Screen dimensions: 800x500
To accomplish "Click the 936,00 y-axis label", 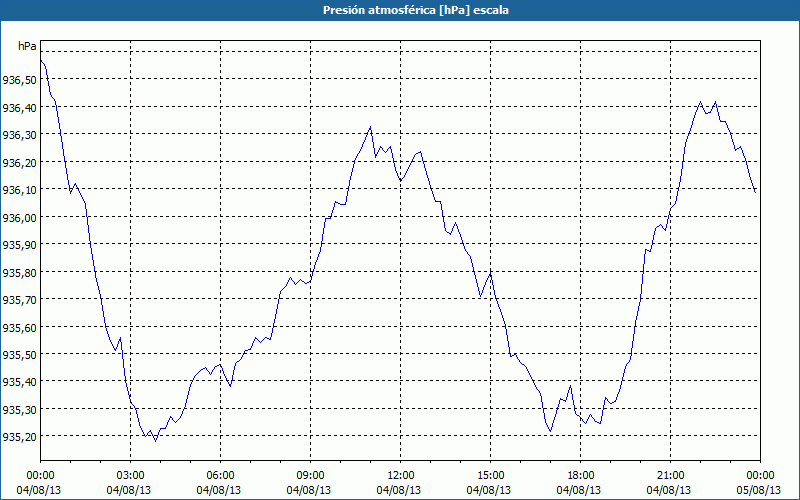I will point(19,217).
